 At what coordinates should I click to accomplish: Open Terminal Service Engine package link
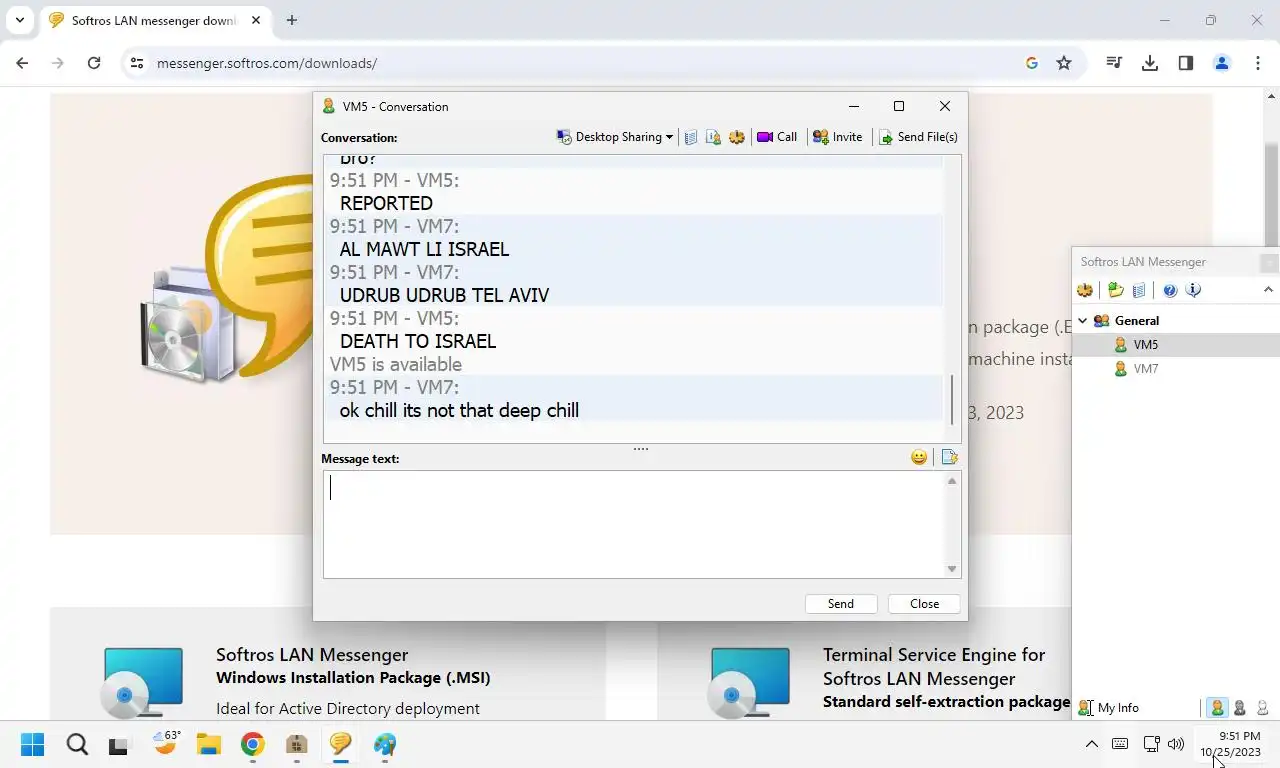tap(946, 678)
